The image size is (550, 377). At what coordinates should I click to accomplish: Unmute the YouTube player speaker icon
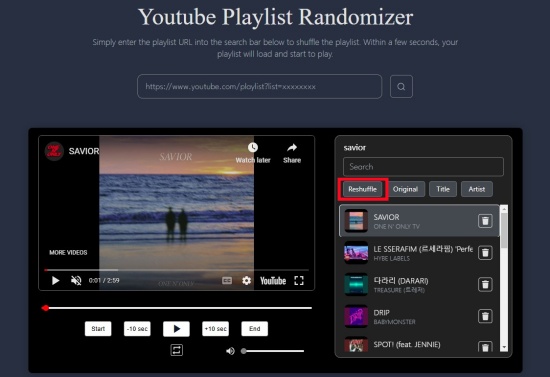76,281
